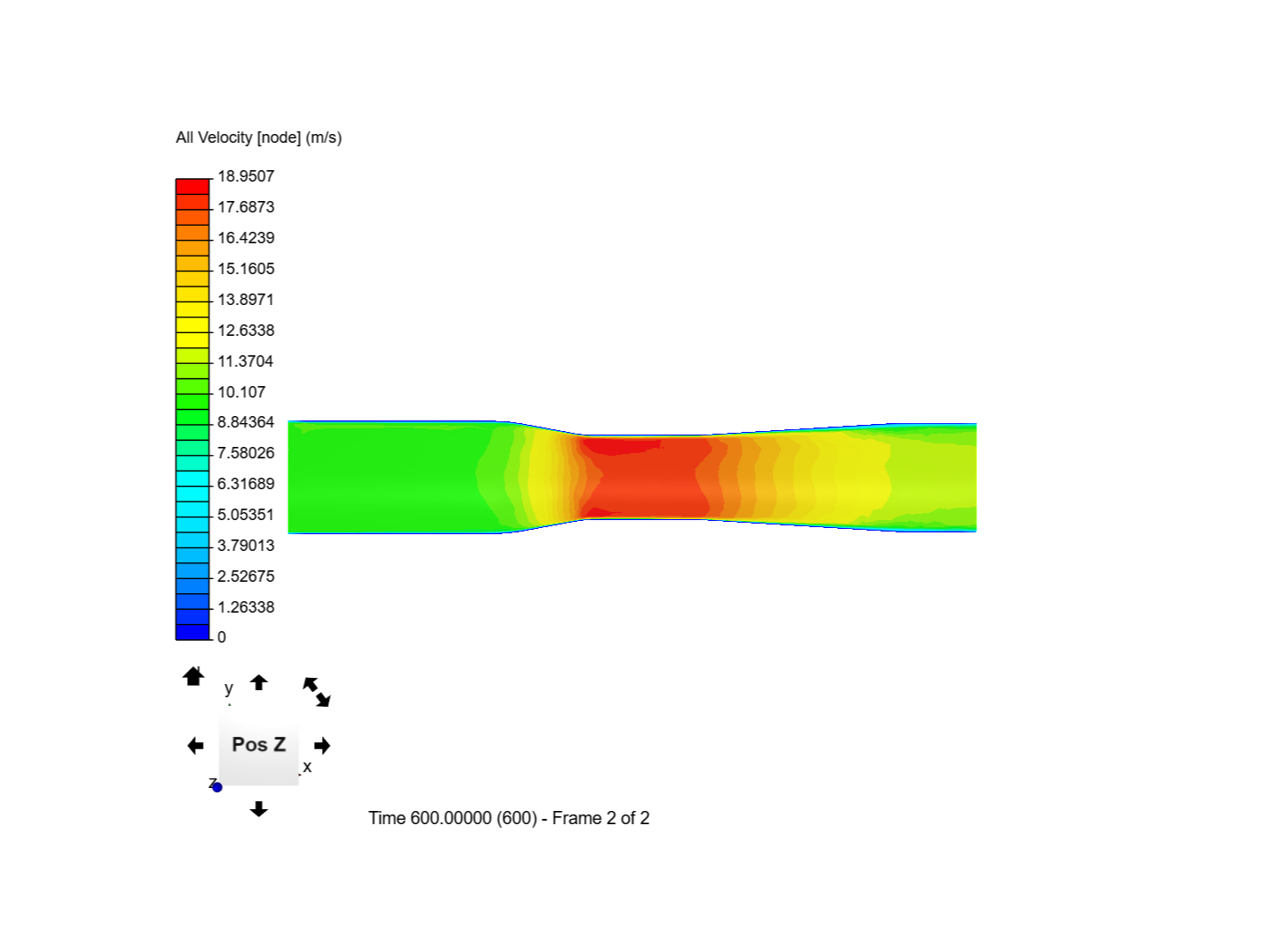Click the legend value 12.6338

(x=246, y=331)
